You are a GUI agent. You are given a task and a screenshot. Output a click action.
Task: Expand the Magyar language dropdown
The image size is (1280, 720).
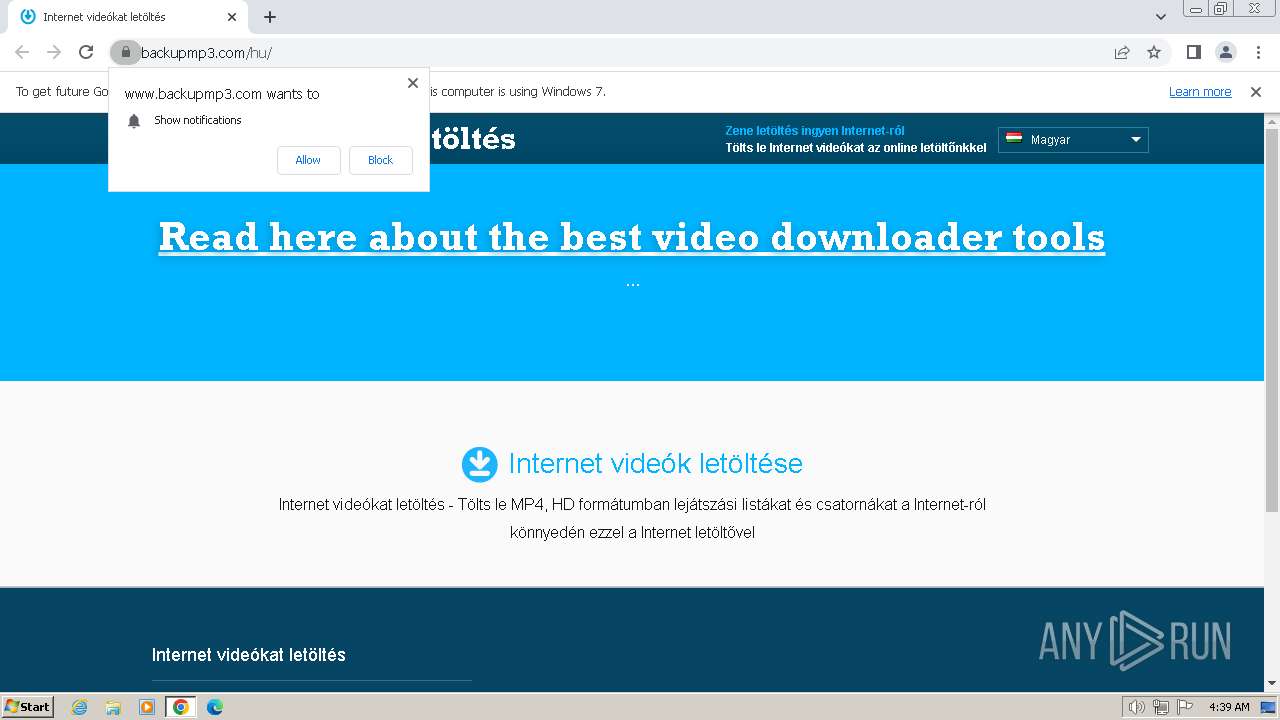pos(1073,140)
